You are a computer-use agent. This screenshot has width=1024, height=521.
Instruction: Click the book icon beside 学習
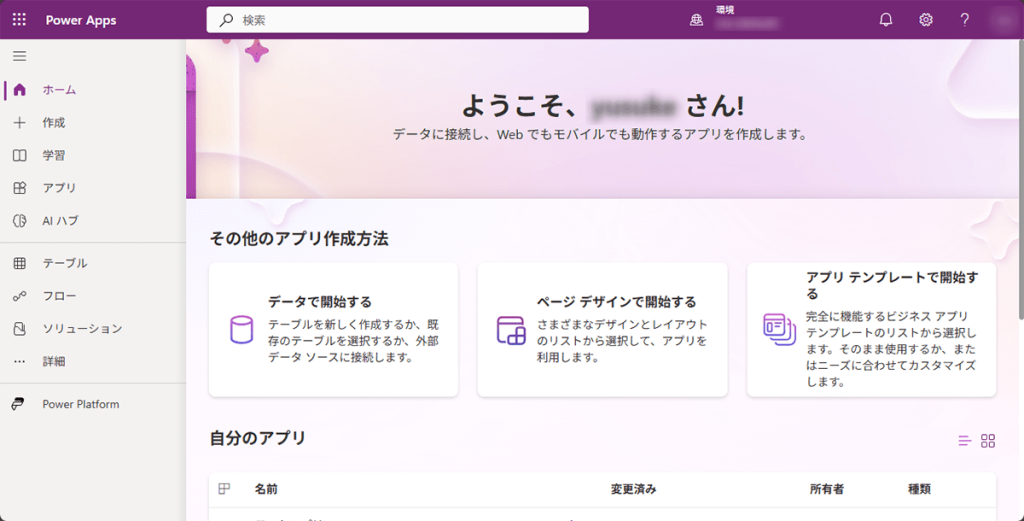[20, 155]
